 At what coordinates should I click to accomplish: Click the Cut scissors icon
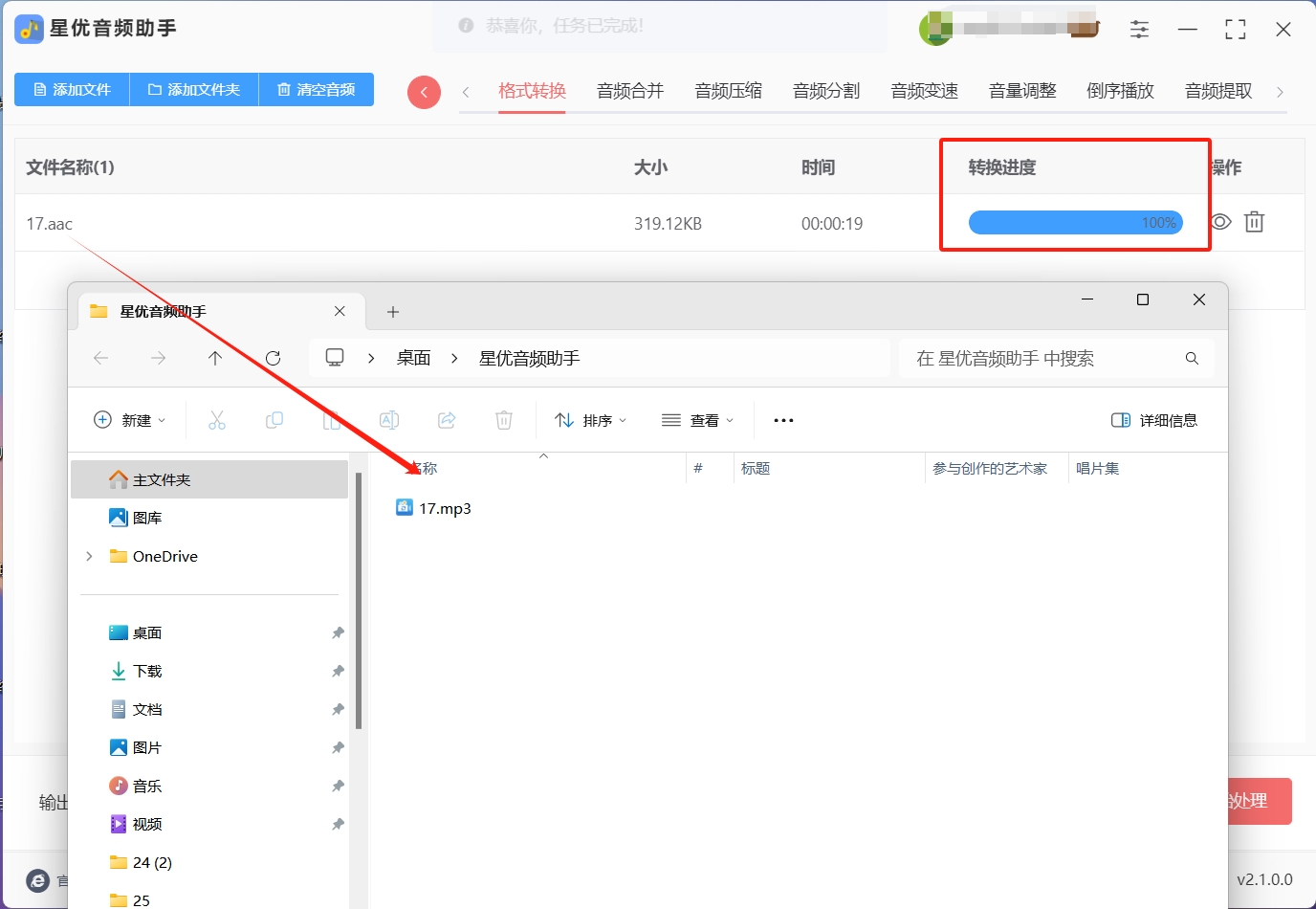217,420
